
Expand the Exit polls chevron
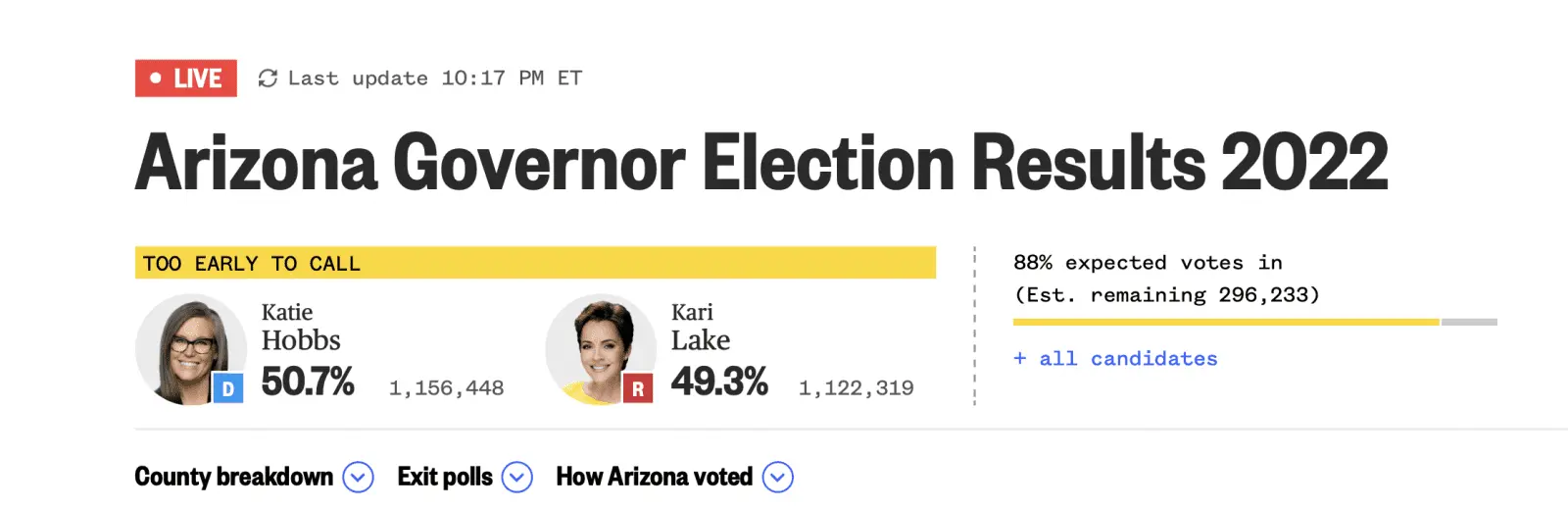click(516, 478)
